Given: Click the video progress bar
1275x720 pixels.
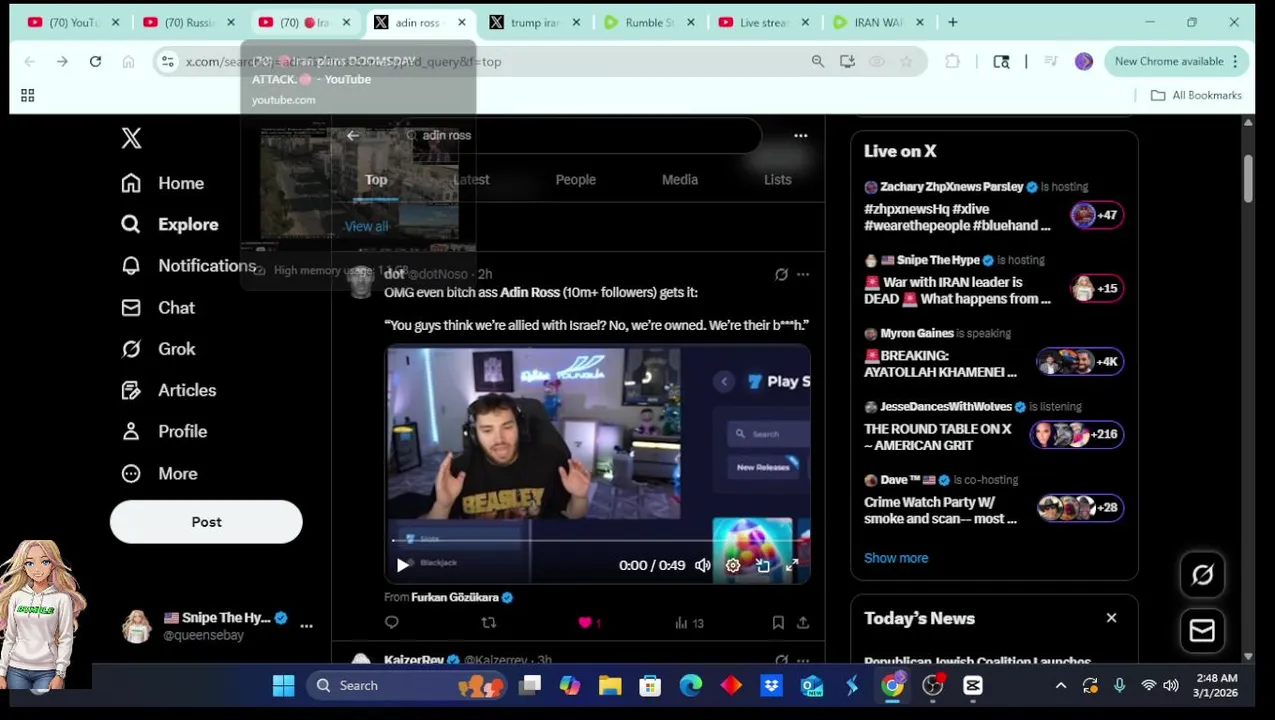Looking at the screenshot, I should (597, 540).
